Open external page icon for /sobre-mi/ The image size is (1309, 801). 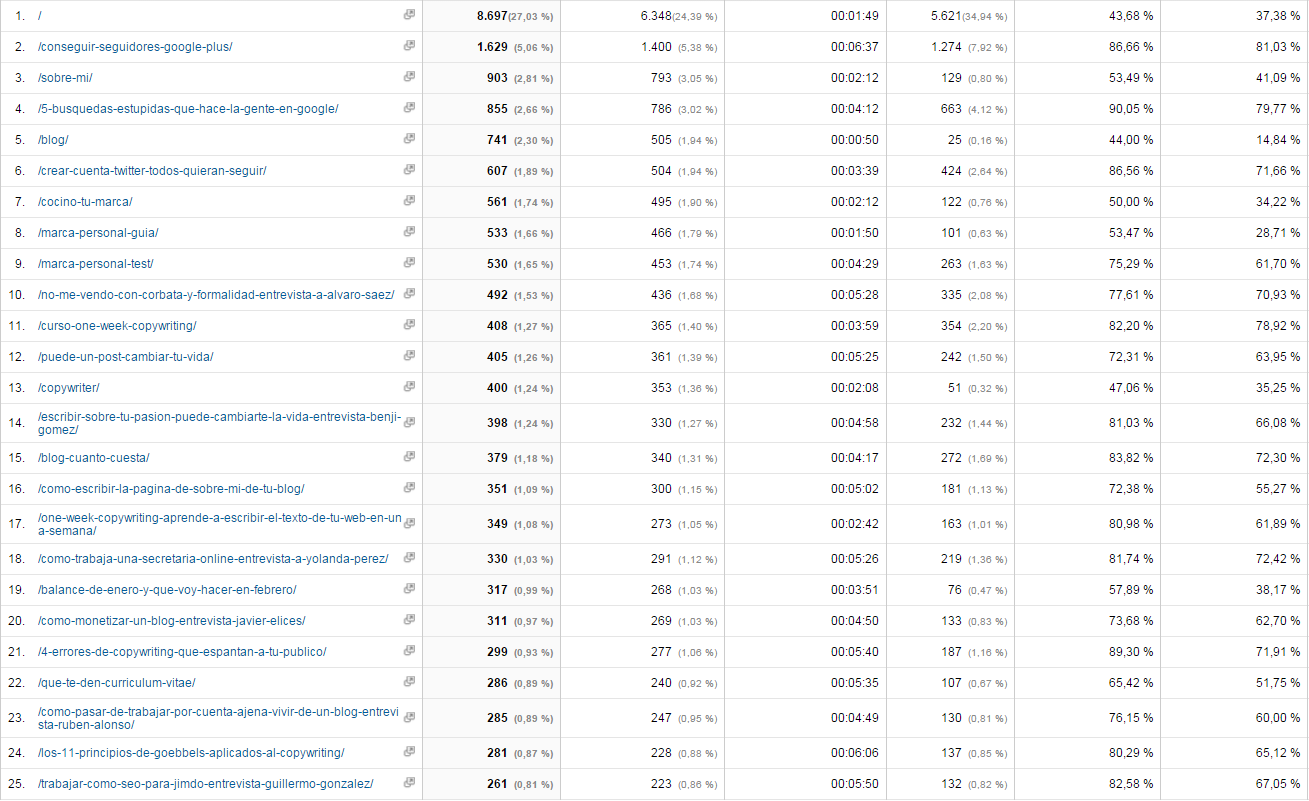(x=409, y=77)
